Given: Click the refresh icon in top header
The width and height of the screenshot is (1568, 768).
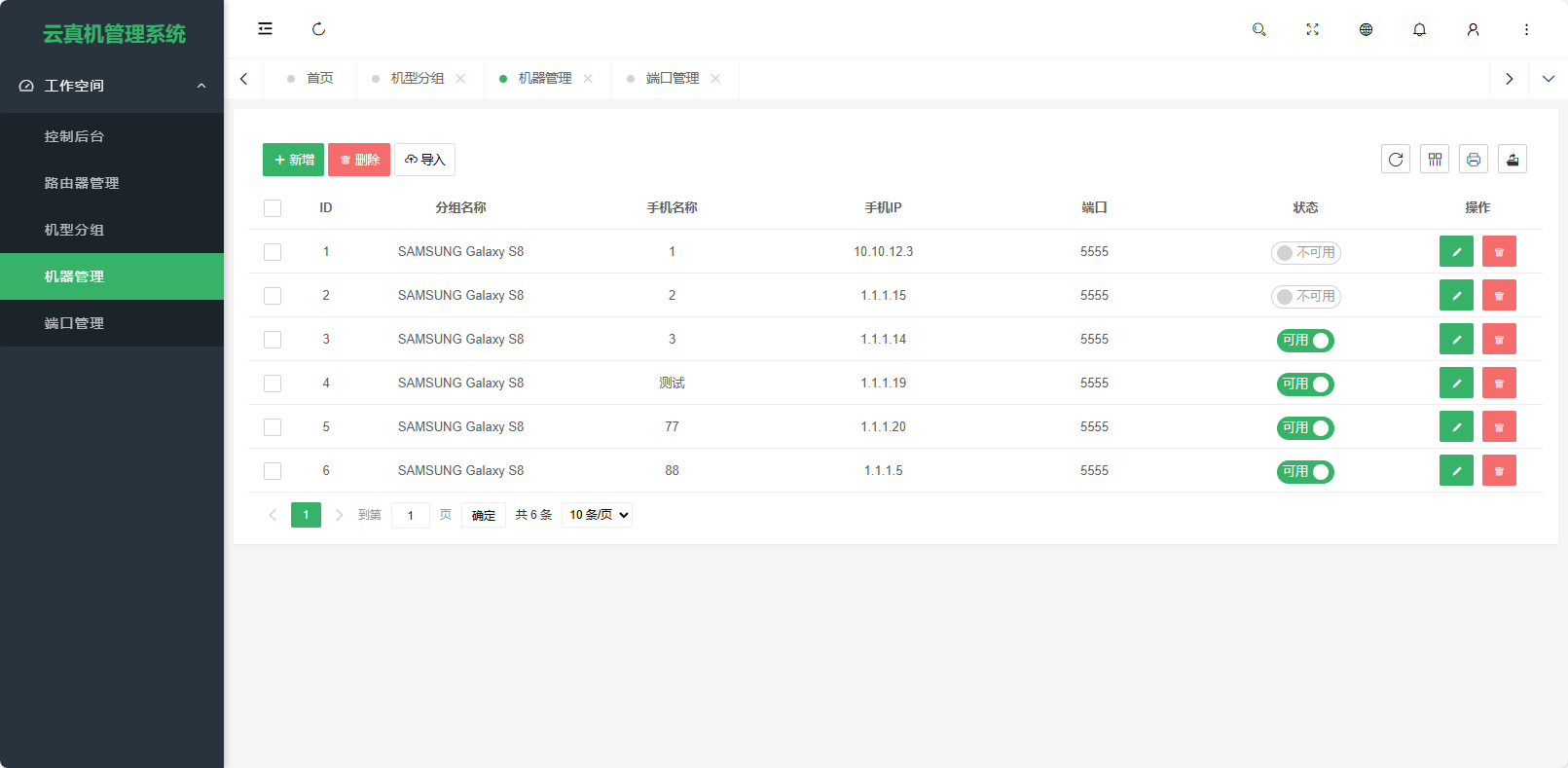Looking at the screenshot, I should pyautogui.click(x=318, y=29).
